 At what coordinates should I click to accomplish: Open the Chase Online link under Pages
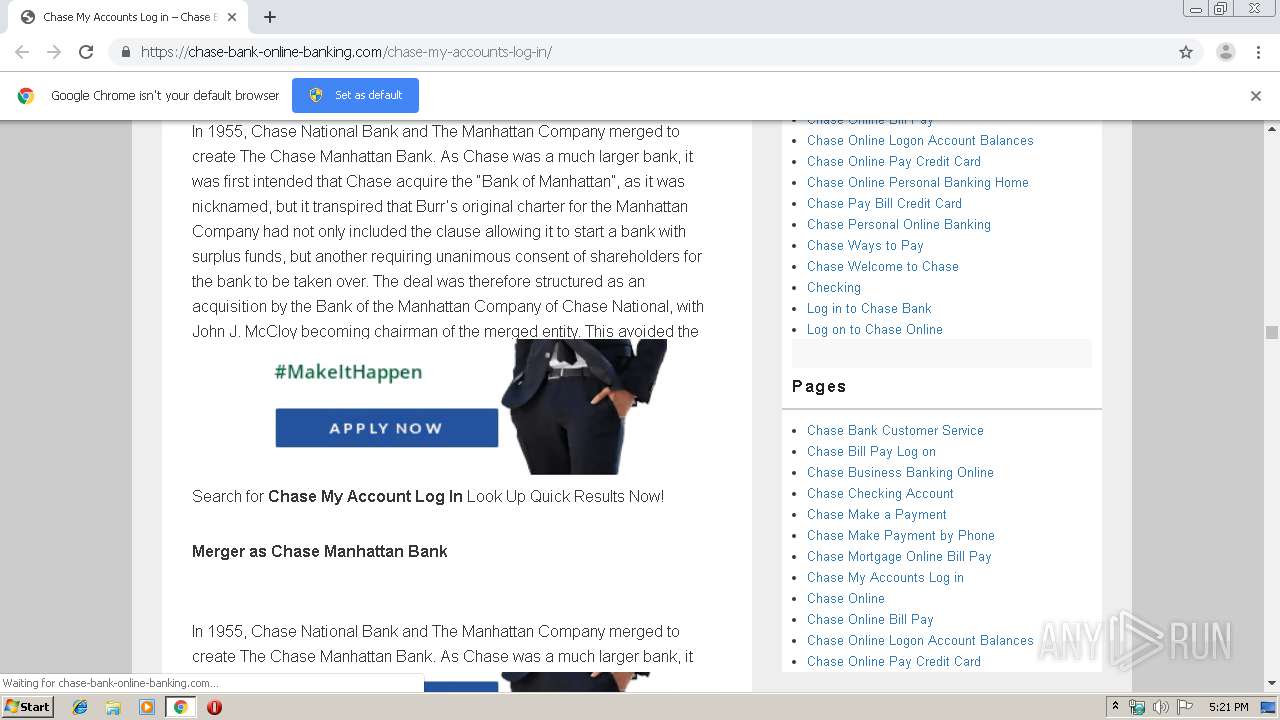[846, 598]
